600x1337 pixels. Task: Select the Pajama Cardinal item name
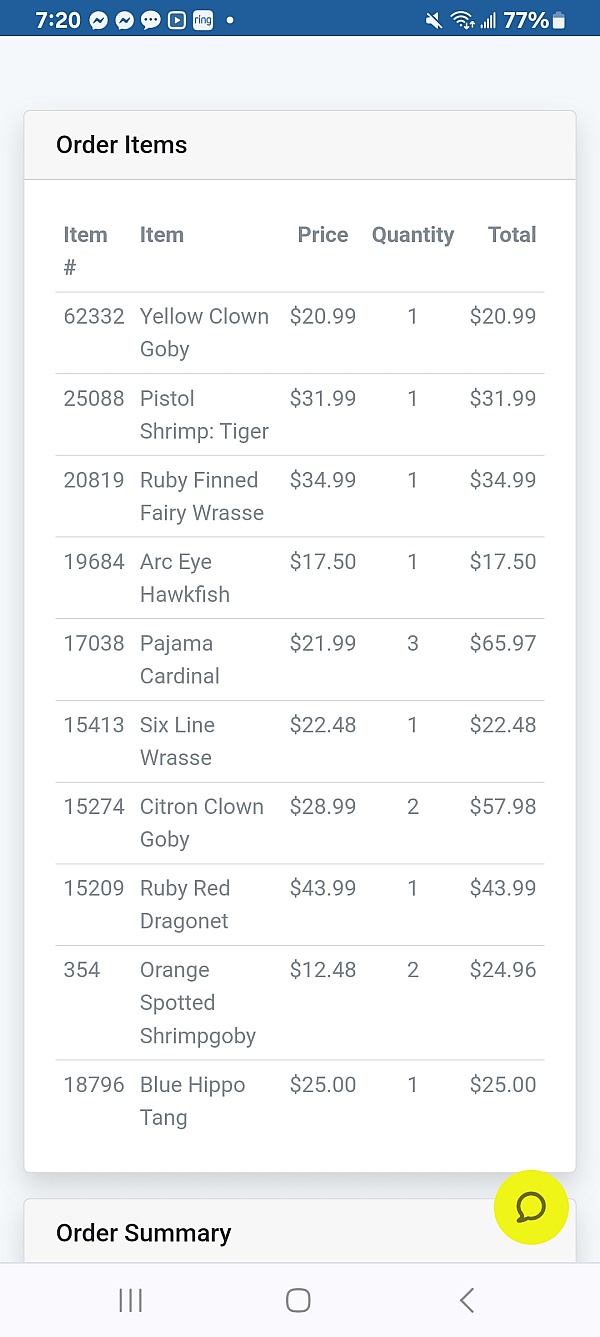(x=180, y=659)
